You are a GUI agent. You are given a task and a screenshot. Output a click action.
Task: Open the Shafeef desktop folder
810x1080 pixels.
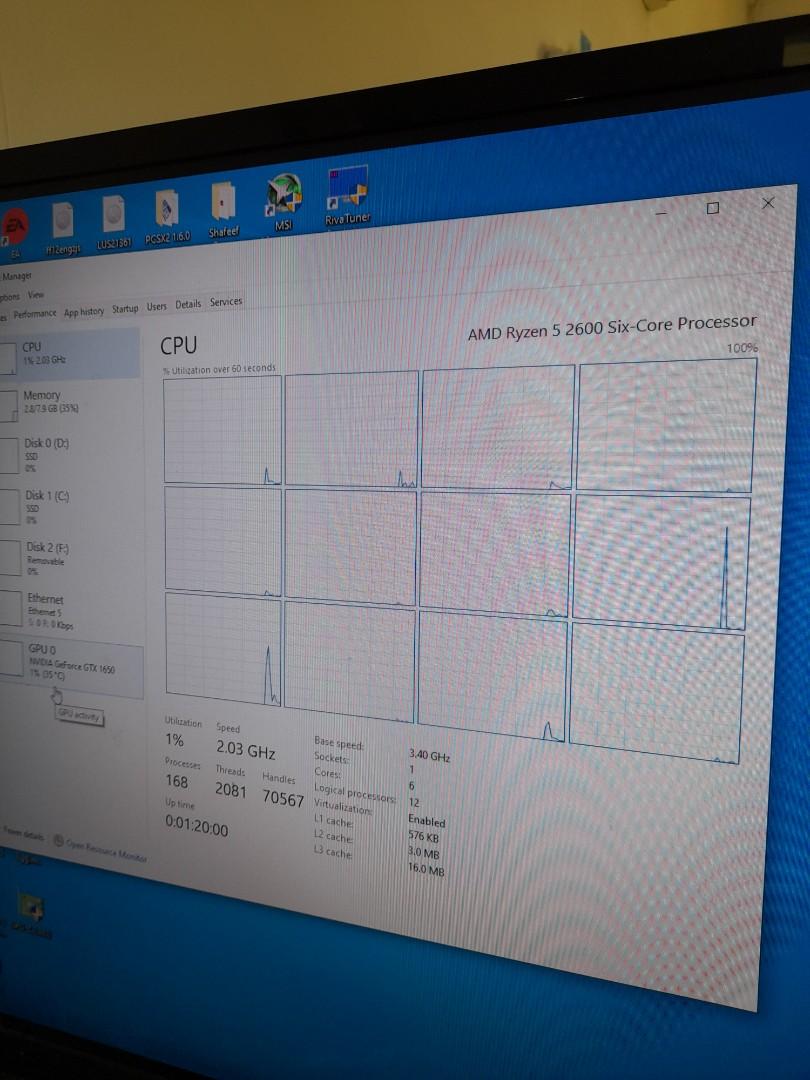[223, 210]
